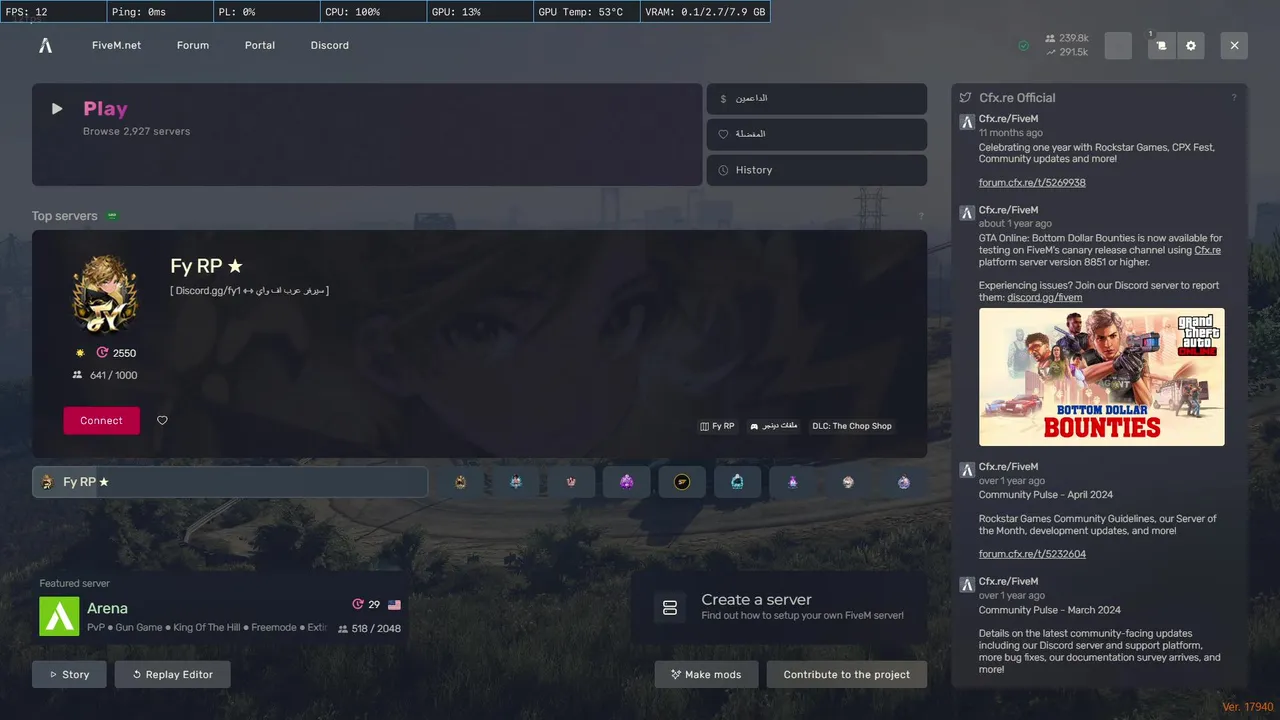The width and height of the screenshot is (1280, 720).
Task: Click the Fy RP server logo image
Action: [104, 293]
